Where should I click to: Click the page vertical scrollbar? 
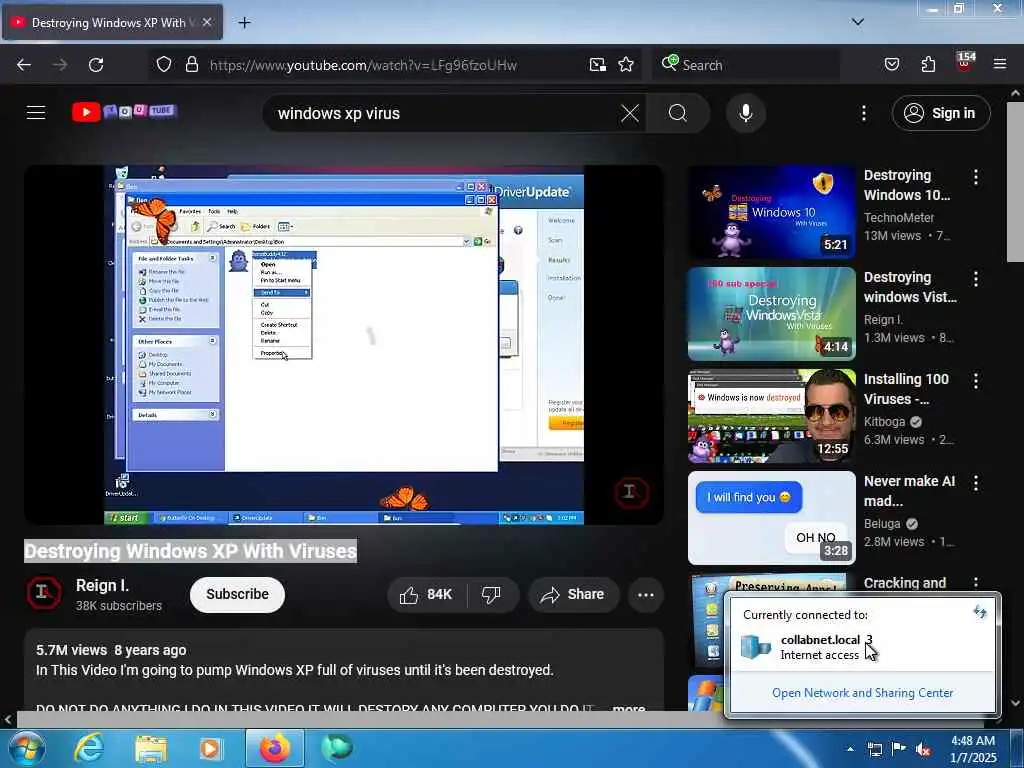[x=1015, y=182]
